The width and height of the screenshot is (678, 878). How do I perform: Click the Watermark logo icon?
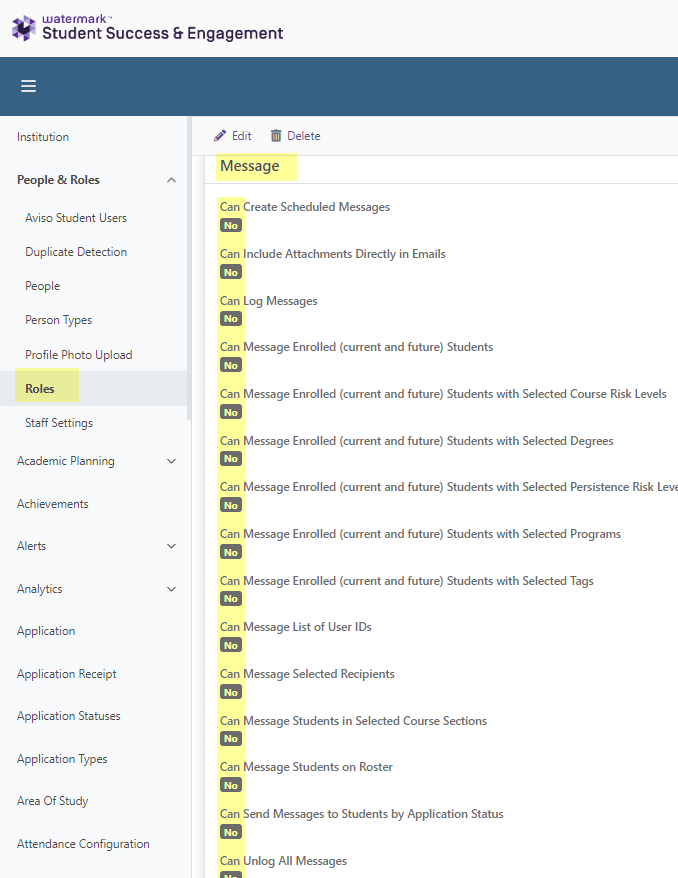(24, 28)
